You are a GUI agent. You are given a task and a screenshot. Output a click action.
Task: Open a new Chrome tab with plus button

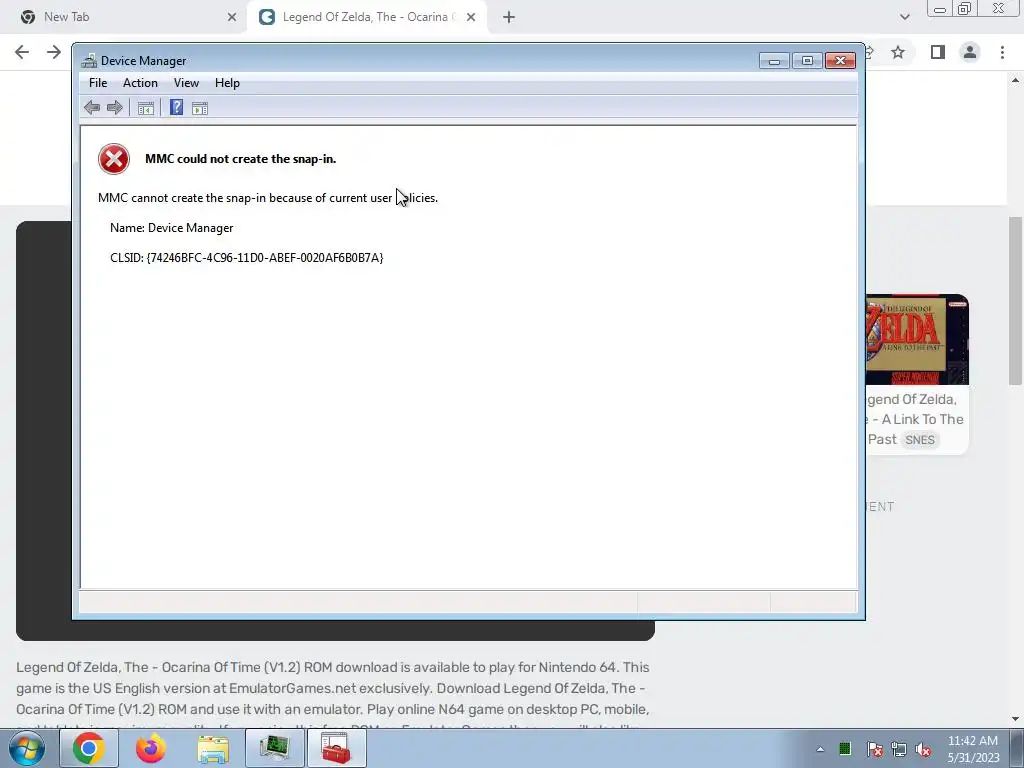click(x=509, y=17)
